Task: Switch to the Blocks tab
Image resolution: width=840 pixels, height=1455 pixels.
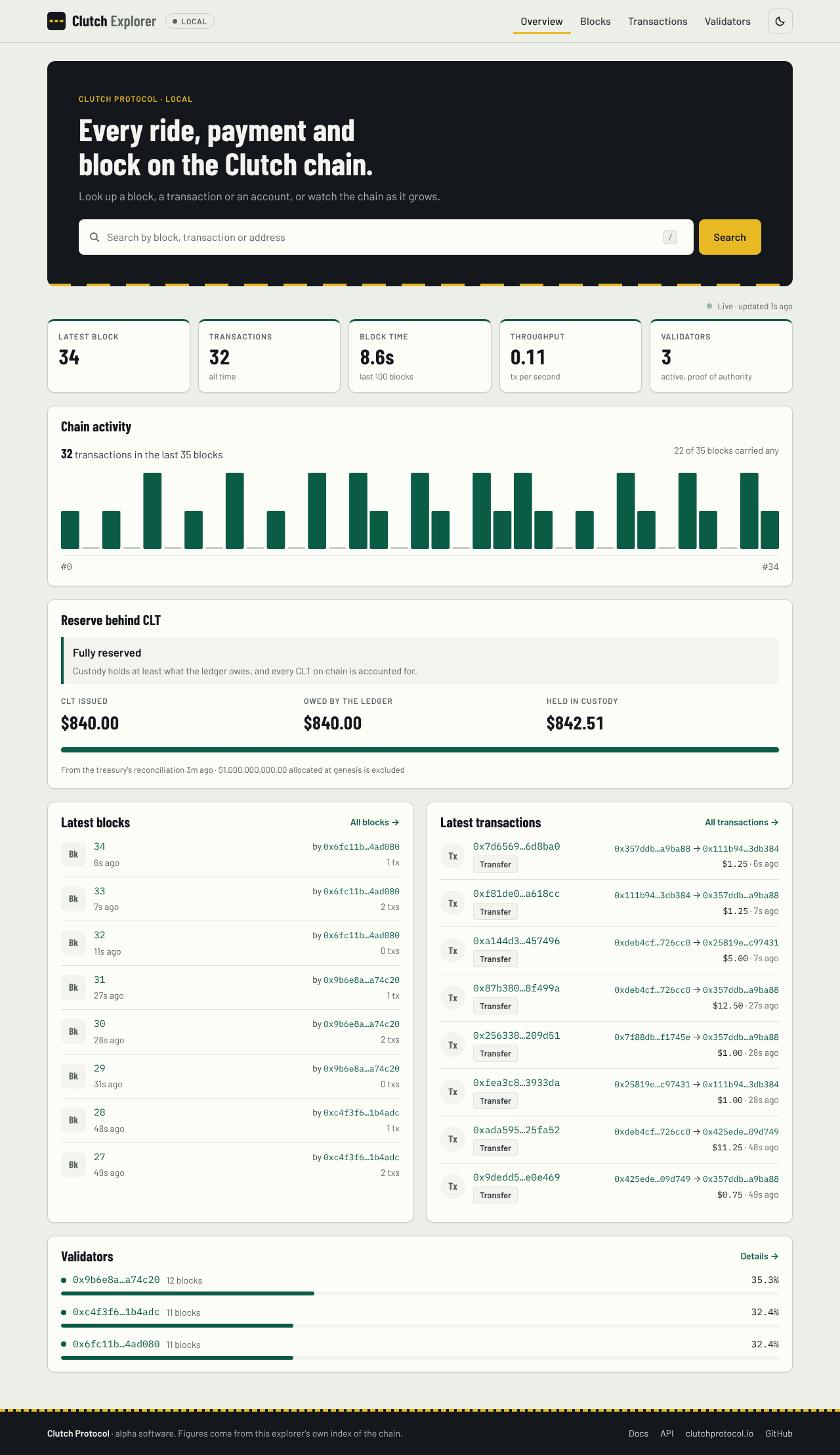Action: pos(595,22)
